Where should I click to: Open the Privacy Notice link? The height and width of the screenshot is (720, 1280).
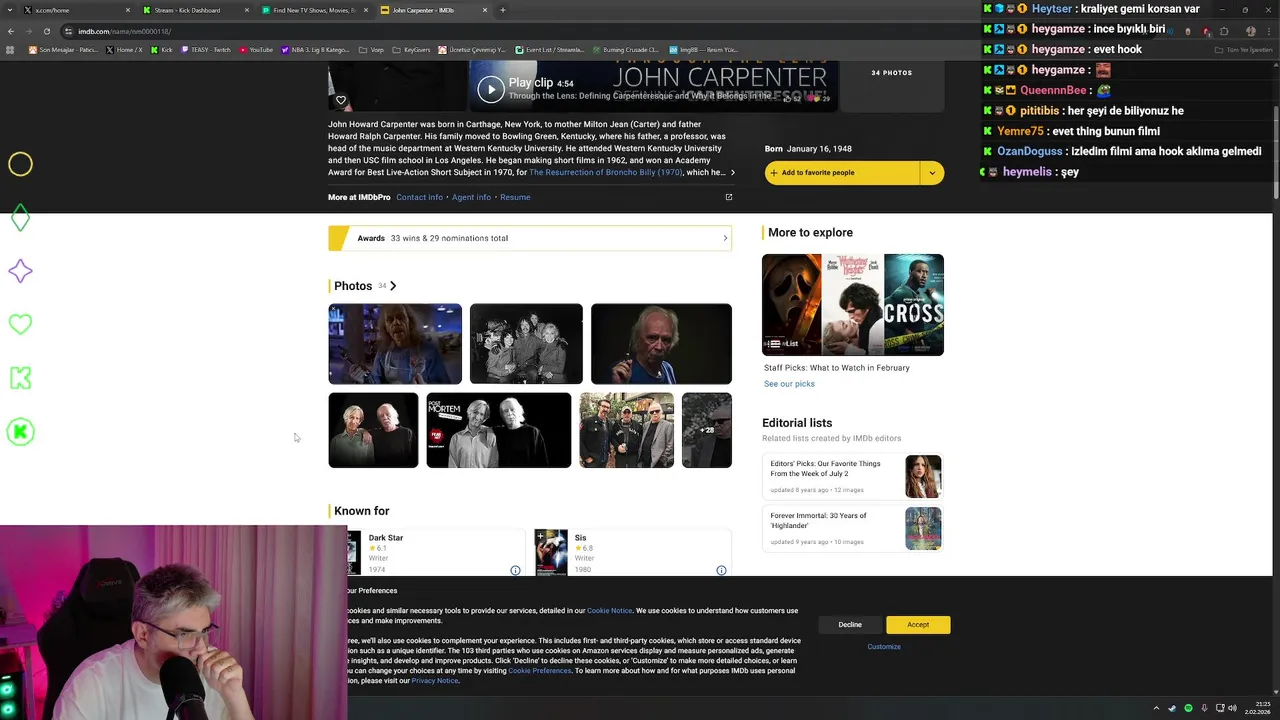[435, 681]
